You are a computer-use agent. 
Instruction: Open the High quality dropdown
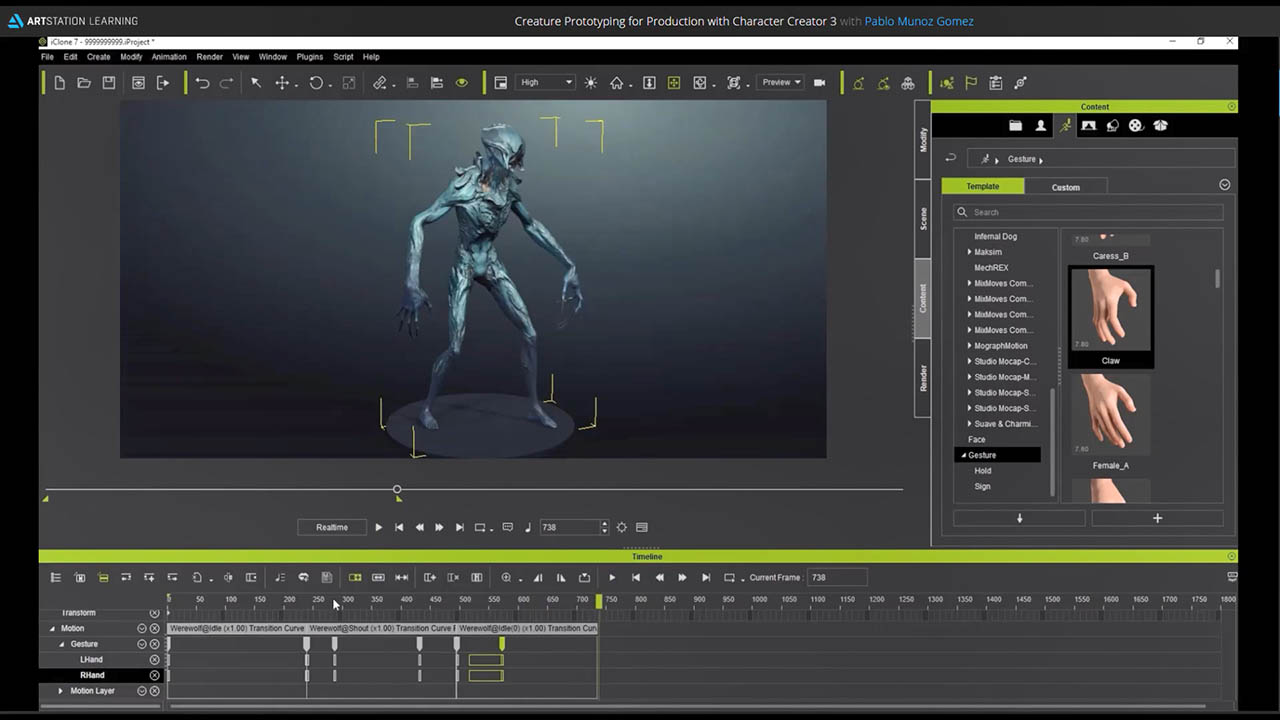pos(546,83)
